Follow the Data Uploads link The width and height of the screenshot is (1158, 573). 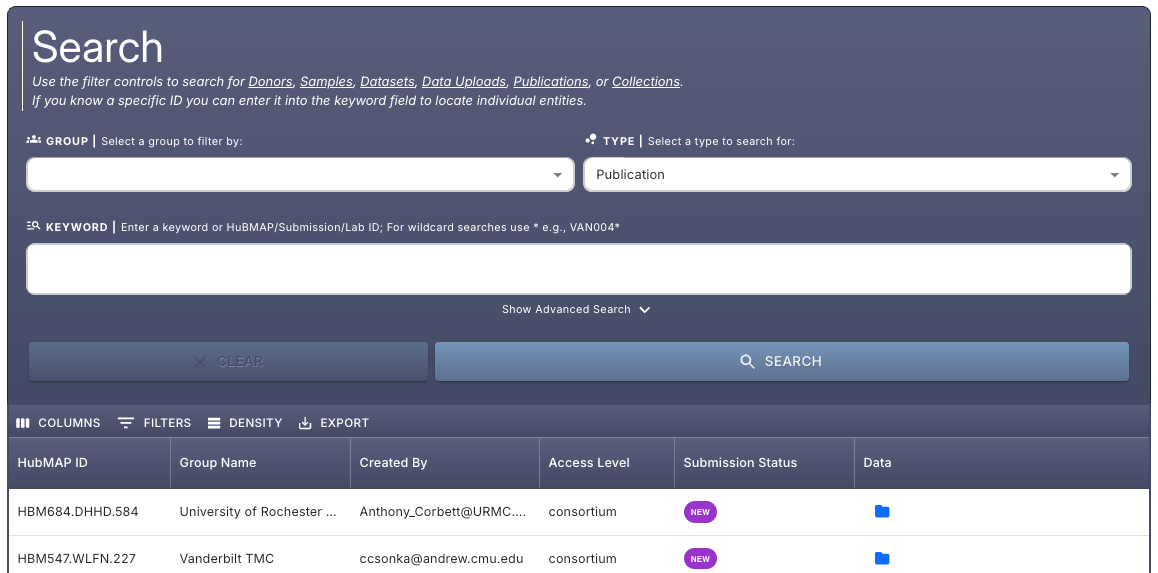click(x=463, y=82)
